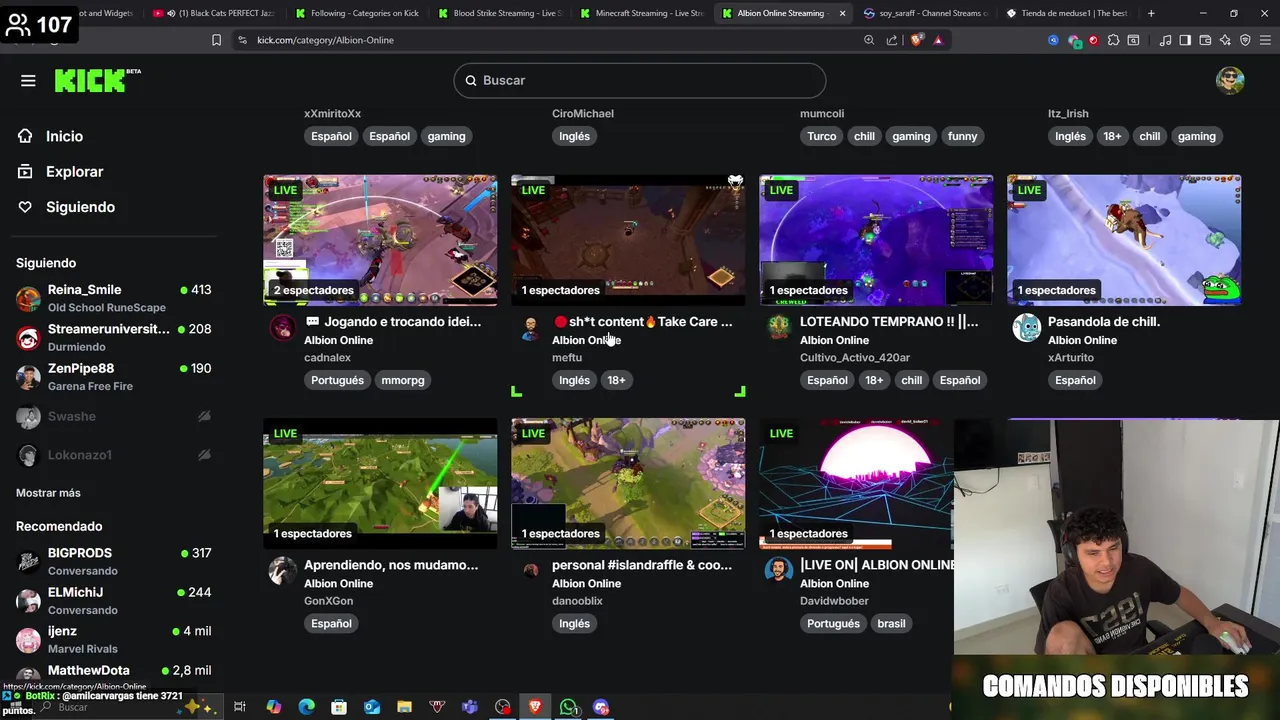Screen dimensions: 1280x720
Task: Switch to soy_saraff Channel Streams tab
Action: click(x=924, y=13)
